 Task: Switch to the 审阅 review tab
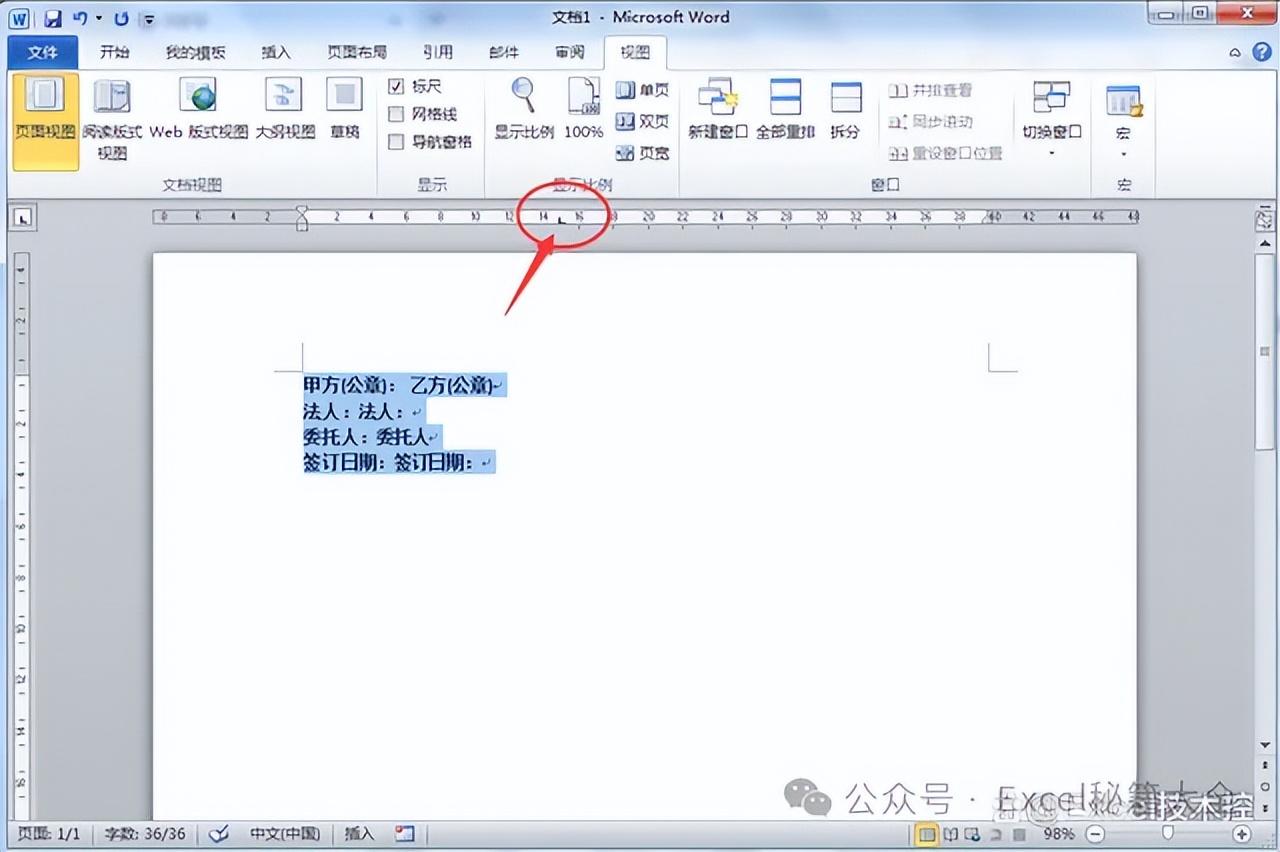click(x=570, y=52)
